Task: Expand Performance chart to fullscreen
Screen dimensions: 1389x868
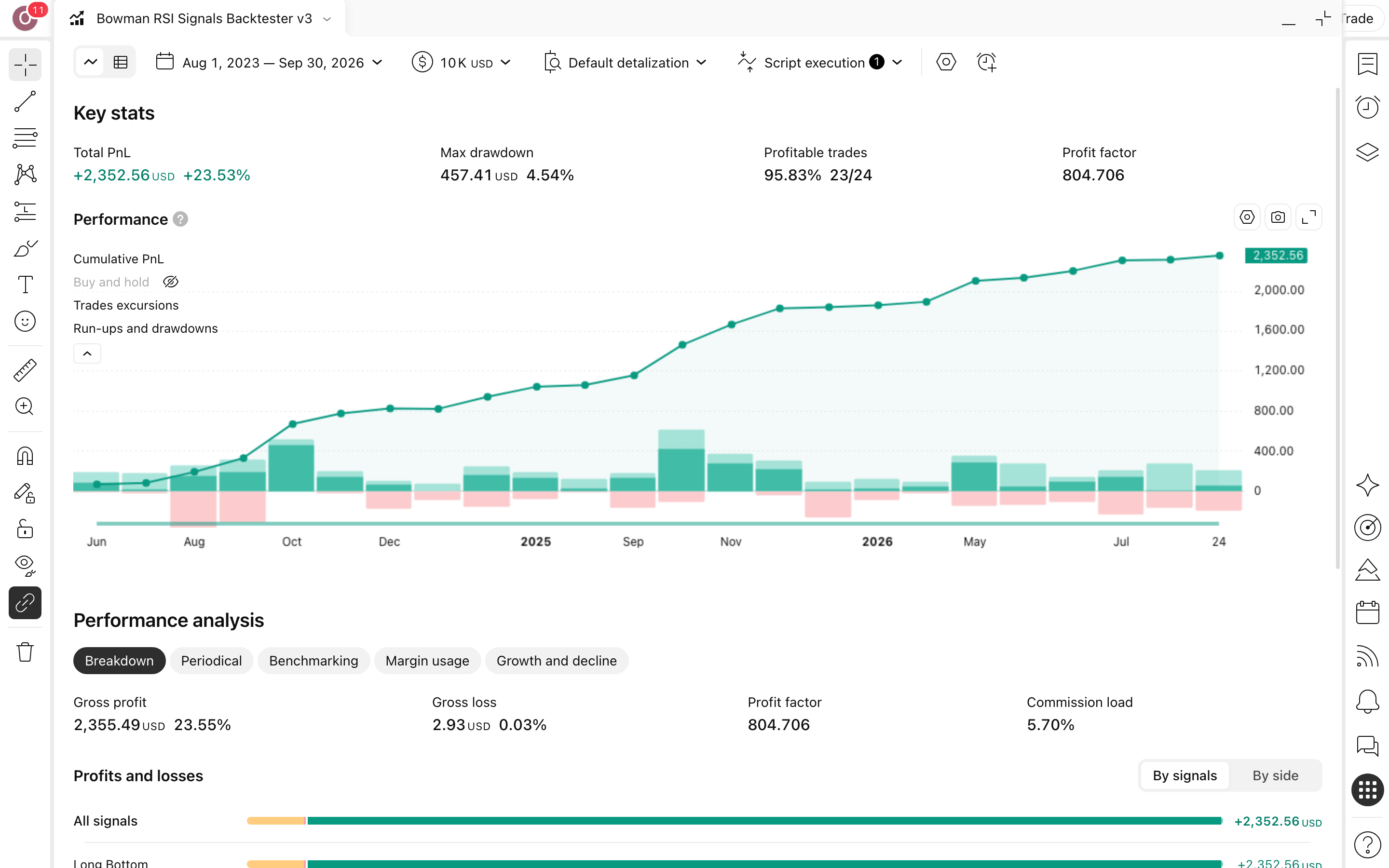Action: (x=1308, y=217)
